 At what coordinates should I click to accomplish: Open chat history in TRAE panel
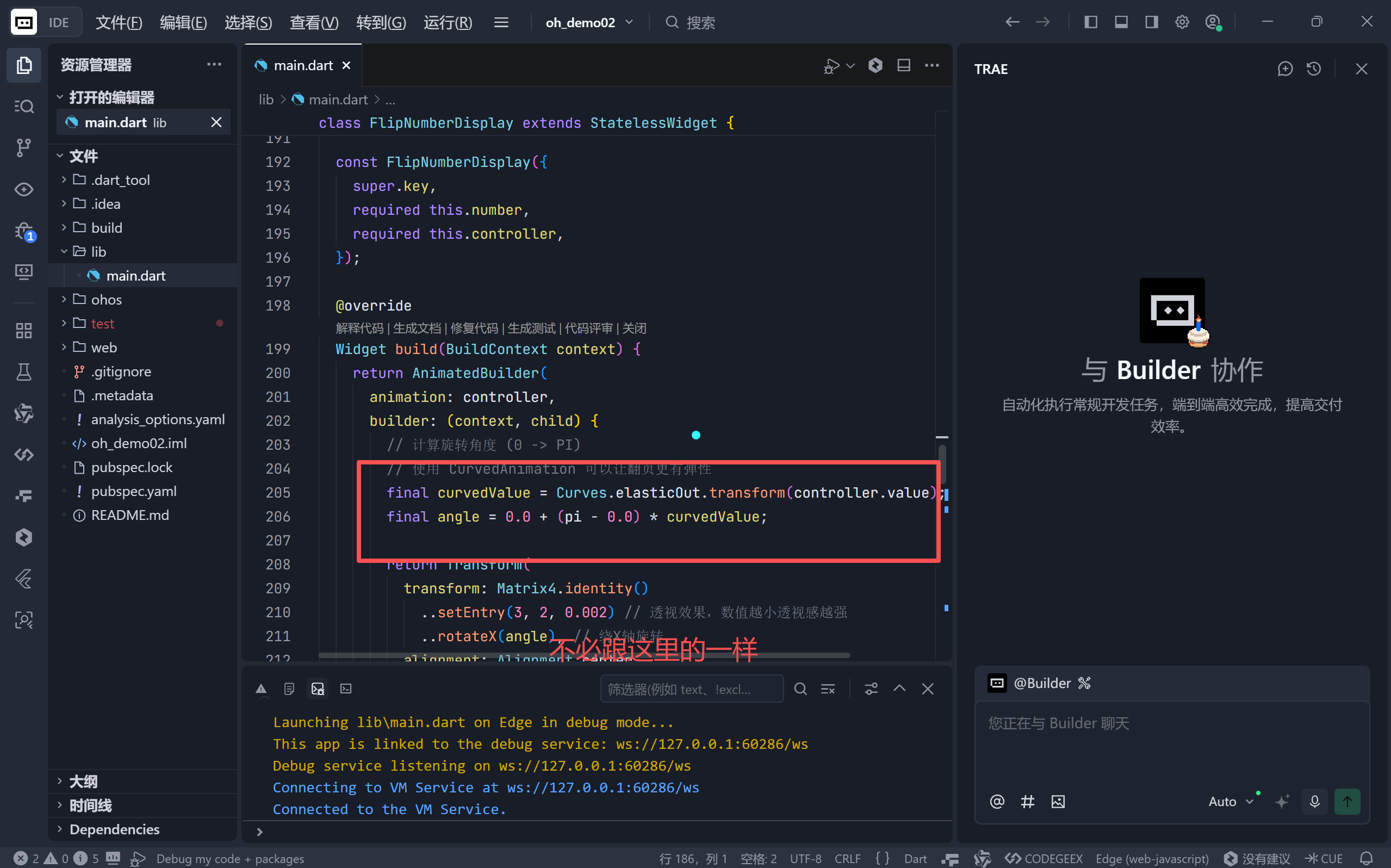pos(1314,69)
